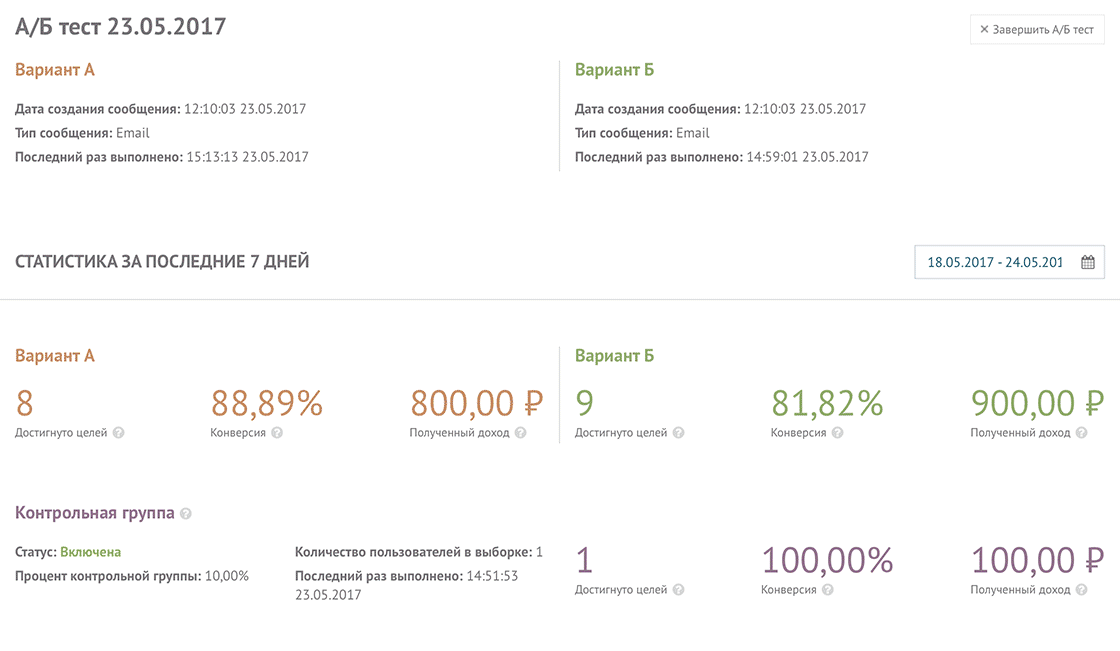Help icon by control group Достигнуто целей
The width and height of the screenshot is (1120, 651).
(x=679, y=590)
